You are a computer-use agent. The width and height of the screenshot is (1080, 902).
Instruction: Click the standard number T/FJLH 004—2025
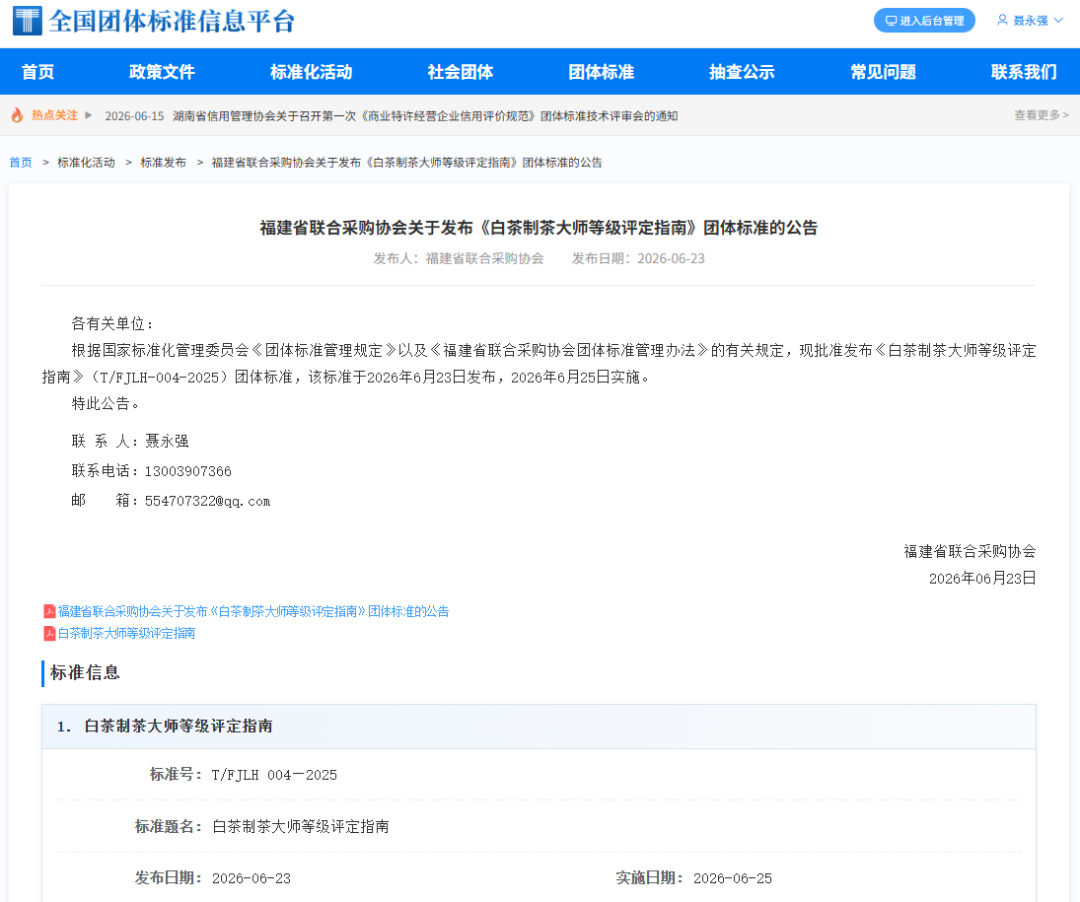(x=274, y=775)
